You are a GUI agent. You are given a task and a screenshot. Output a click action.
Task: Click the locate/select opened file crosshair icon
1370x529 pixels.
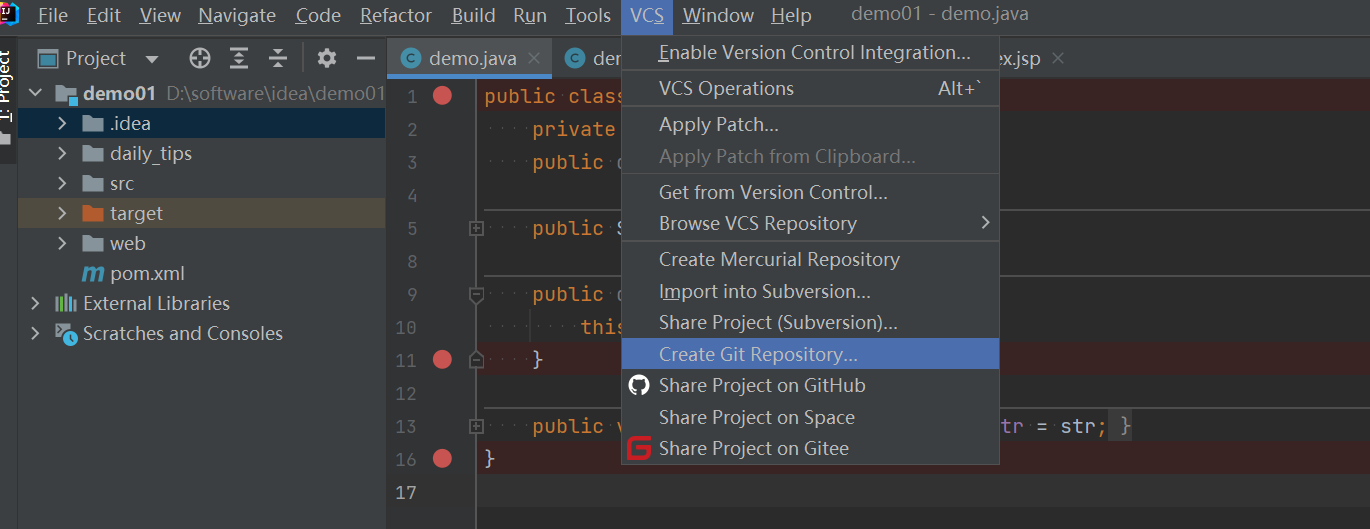point(200,58)
